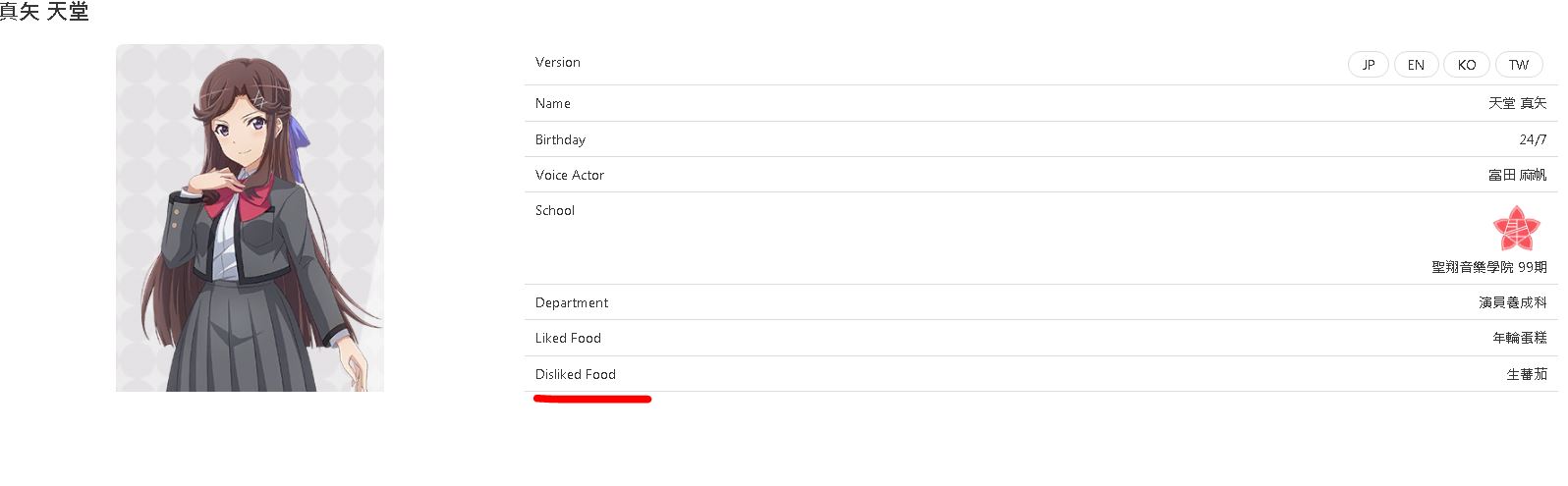Click the disliked food value 生蕃茄
The image size is (1568, 486).
click(1526, 374)
